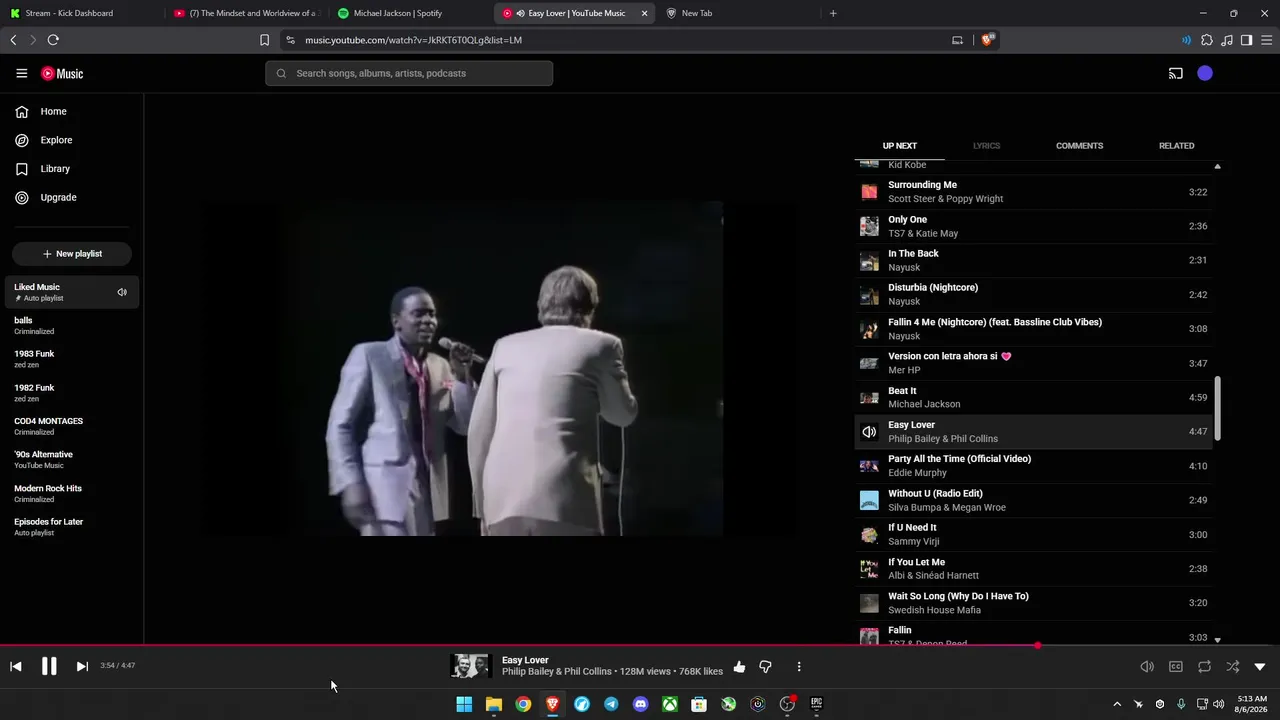Click the queue scrollbar down arrow
Image resolution: width=1280 pixels, height=720 pixels.
tap(1217, 640)
